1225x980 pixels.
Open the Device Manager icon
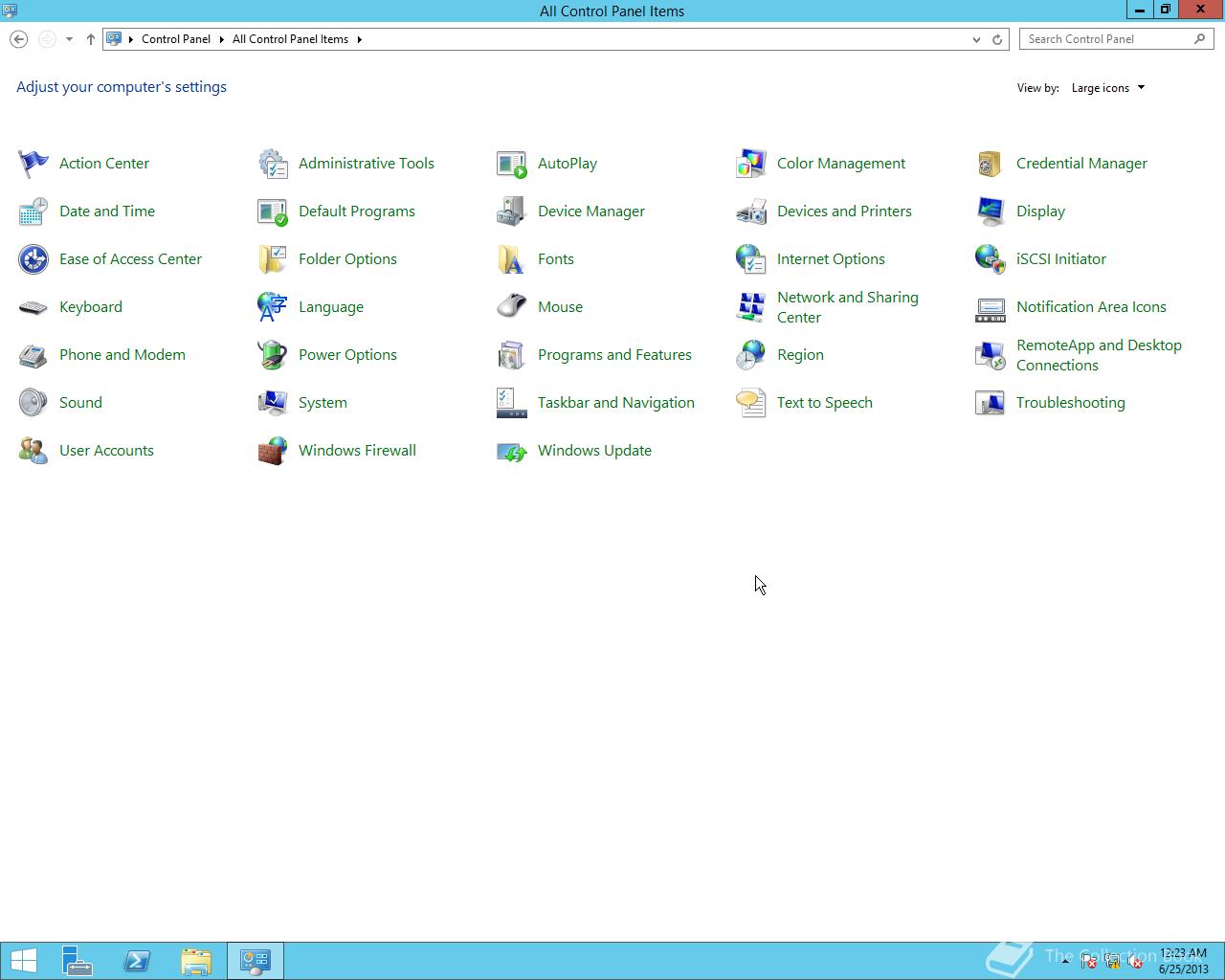pos(512,212)
